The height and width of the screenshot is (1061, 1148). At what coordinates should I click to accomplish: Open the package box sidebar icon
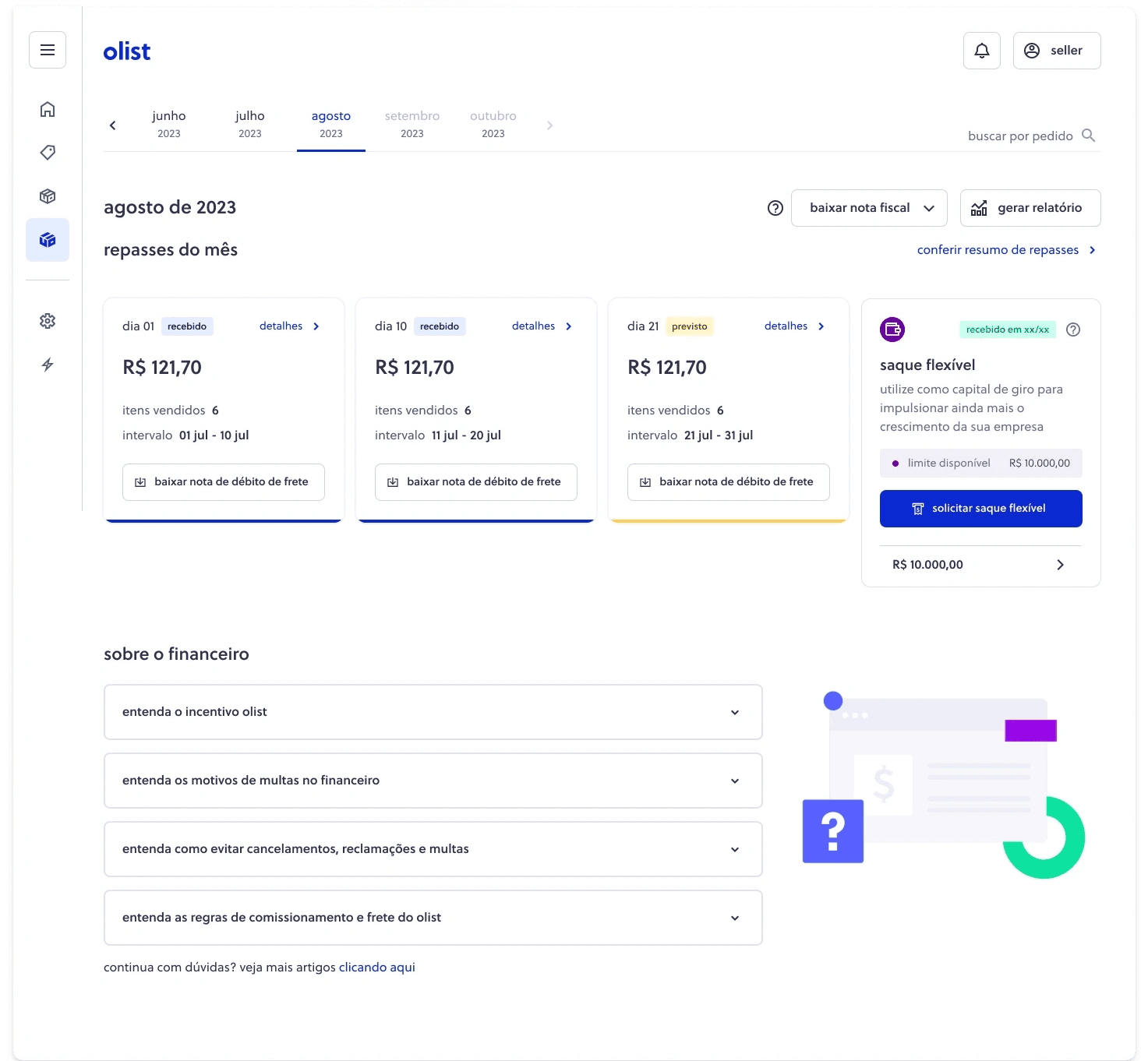click(48, 196)
